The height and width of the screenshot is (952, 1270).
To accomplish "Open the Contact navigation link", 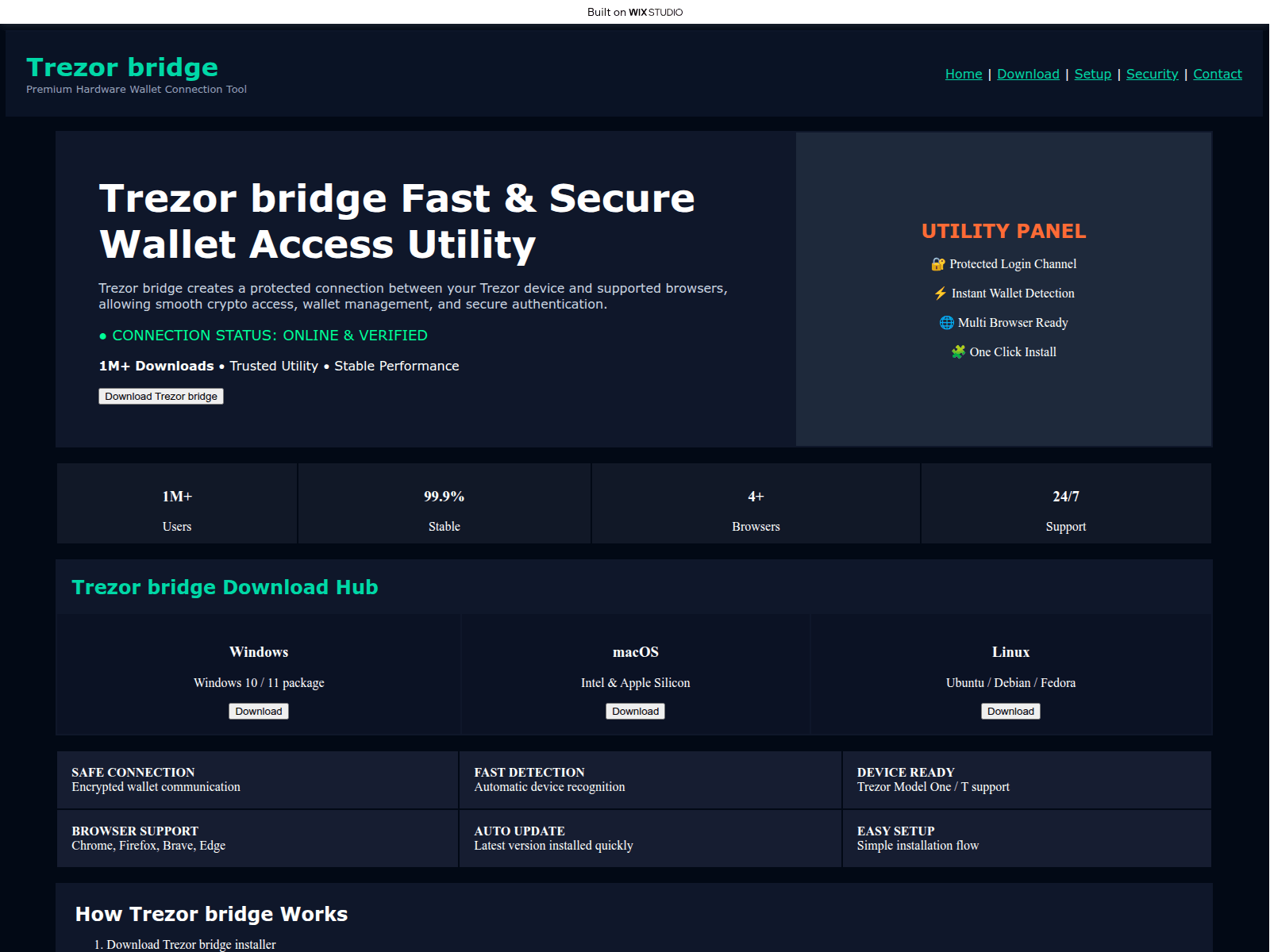I will (1218, 74).
